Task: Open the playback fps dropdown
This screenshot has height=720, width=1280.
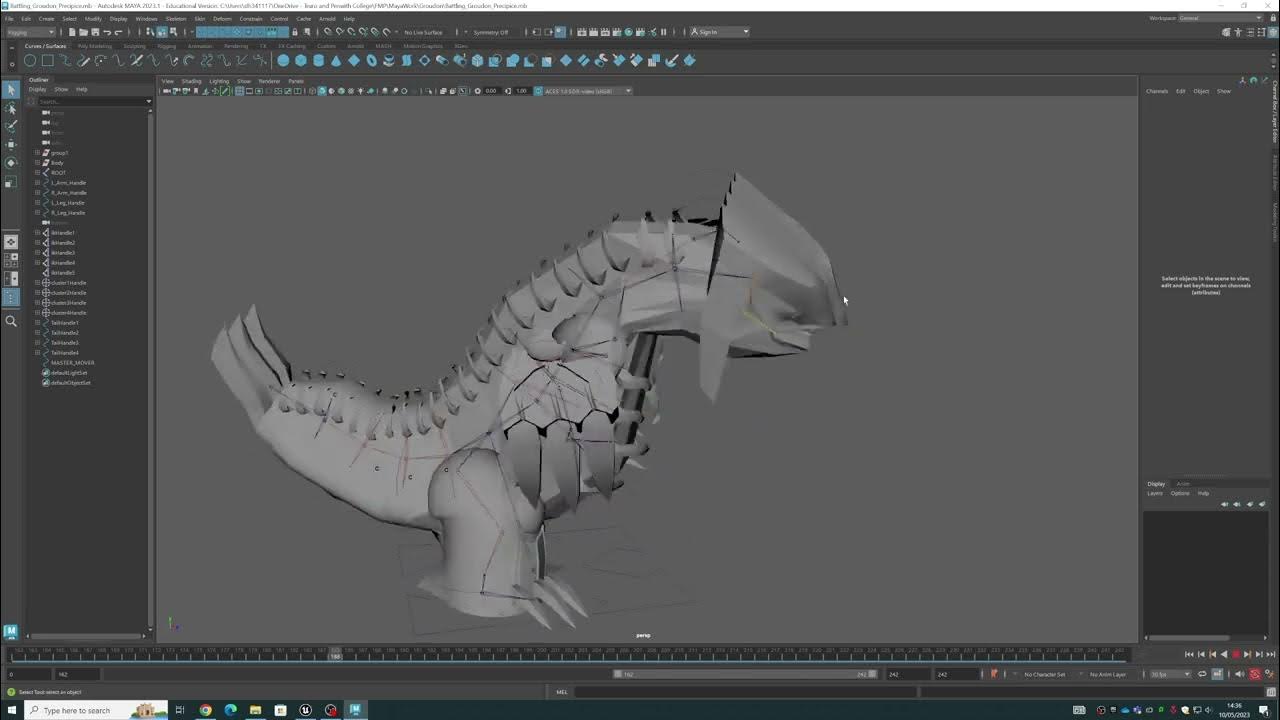Action: [1169, 674]
